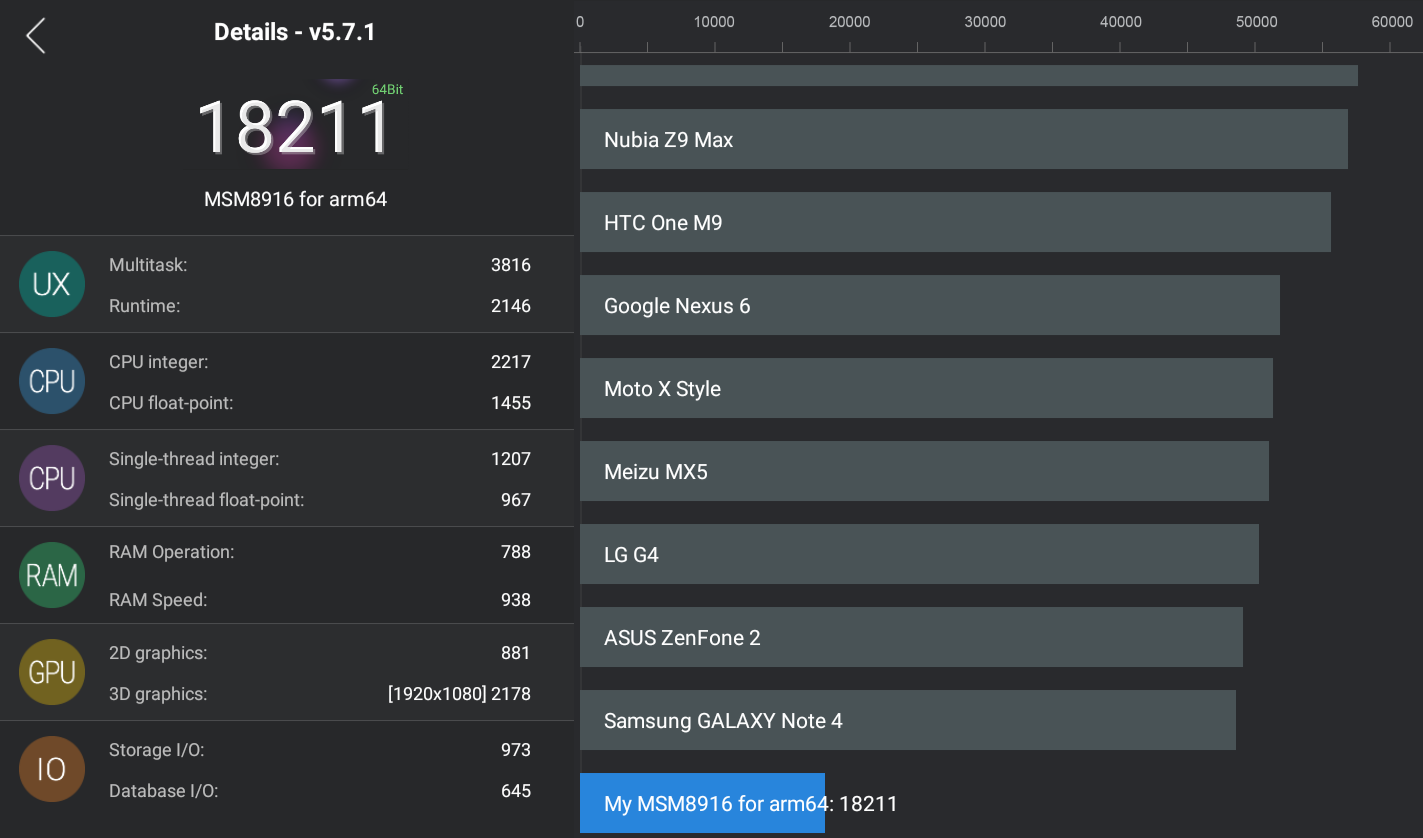This screenshot has height=838, width=1423.
Task: Select the ASUS ZenFone 2 bar
Action: point(911,637)
